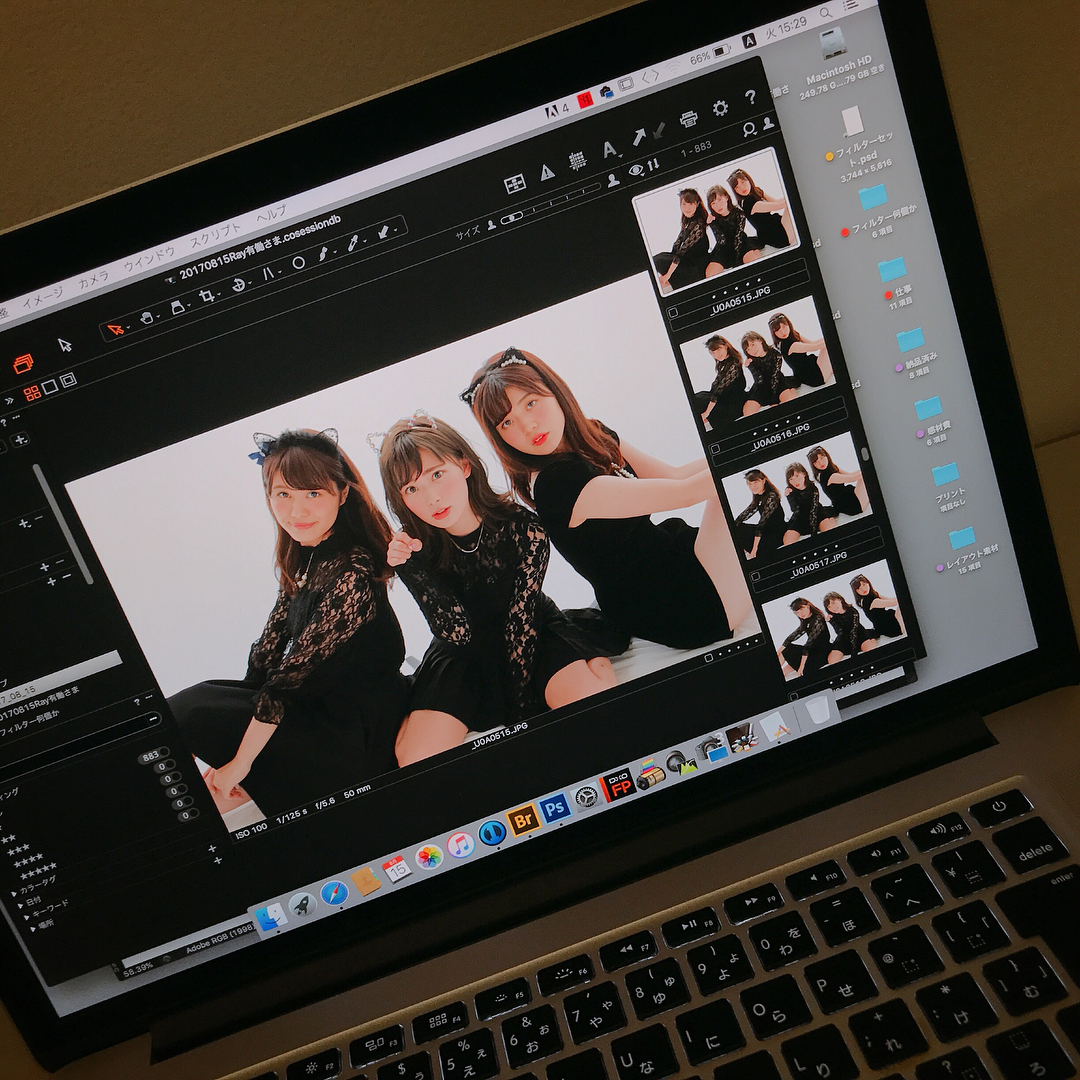Viewport: 1080px width, 1080px height.
Task: Tick the checkbox beside _U0A0515.JPG thumbnail
Action: [x=673, y=312]
